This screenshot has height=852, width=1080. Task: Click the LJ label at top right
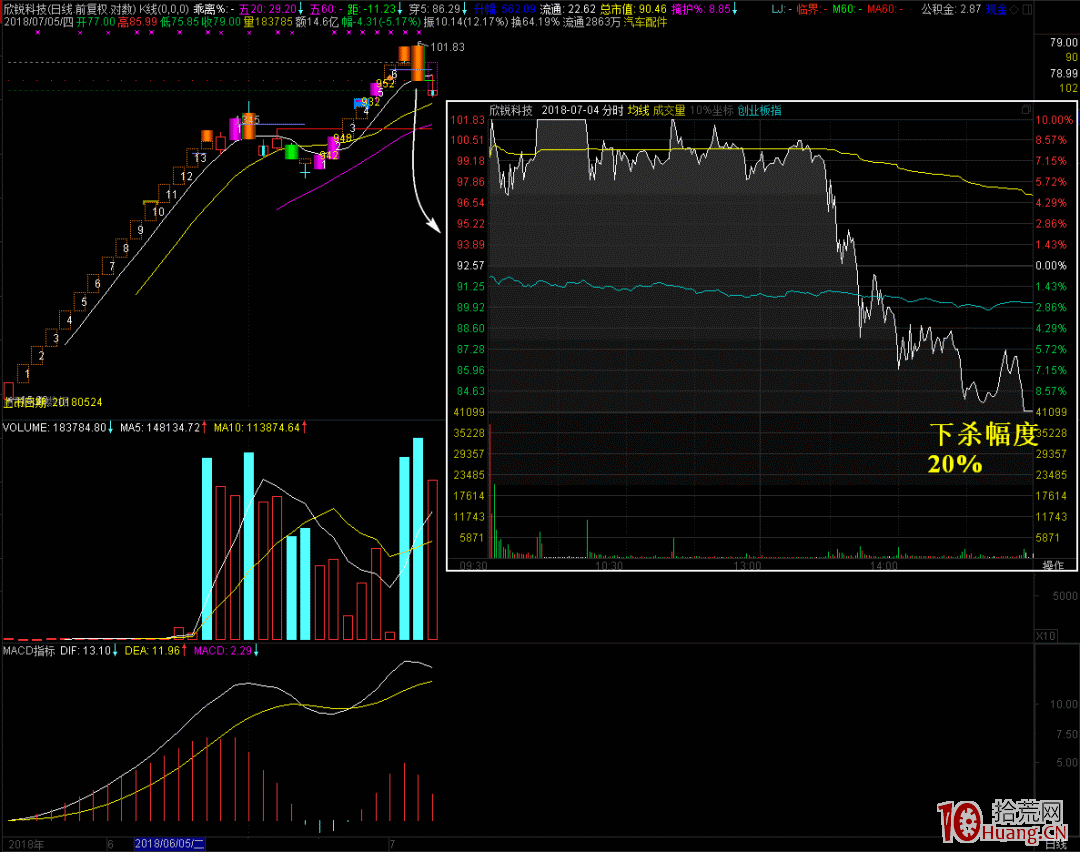[781, 10]
